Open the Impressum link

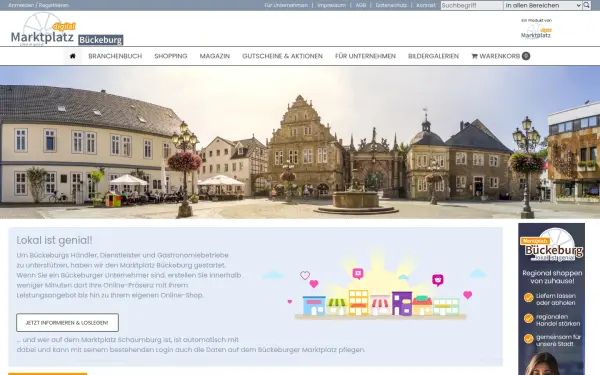coord(331,5)
